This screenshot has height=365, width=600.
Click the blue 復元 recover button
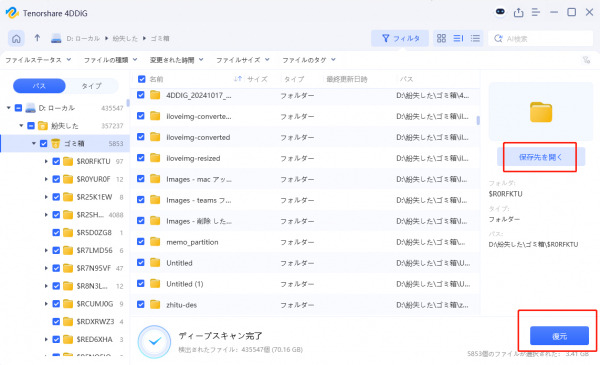click(x=559, y=336)
